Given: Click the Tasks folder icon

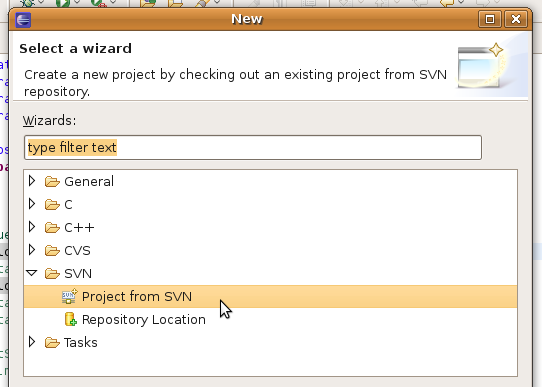Looking at the screenshot, I should tap(52, 342).
